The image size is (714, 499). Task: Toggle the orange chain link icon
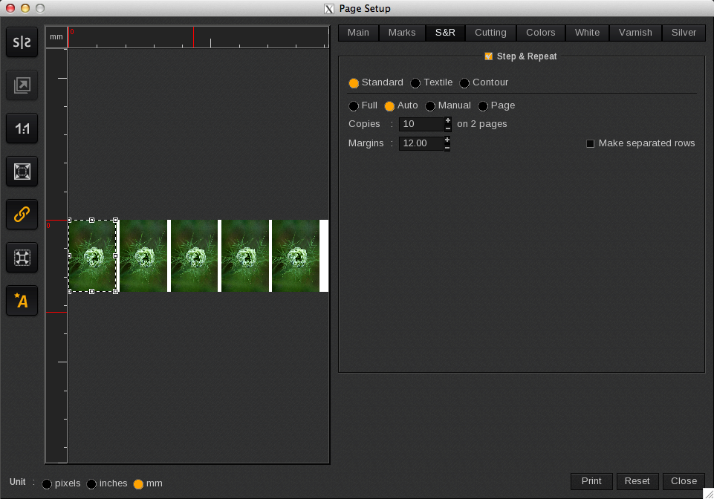[x=22, y=214]
